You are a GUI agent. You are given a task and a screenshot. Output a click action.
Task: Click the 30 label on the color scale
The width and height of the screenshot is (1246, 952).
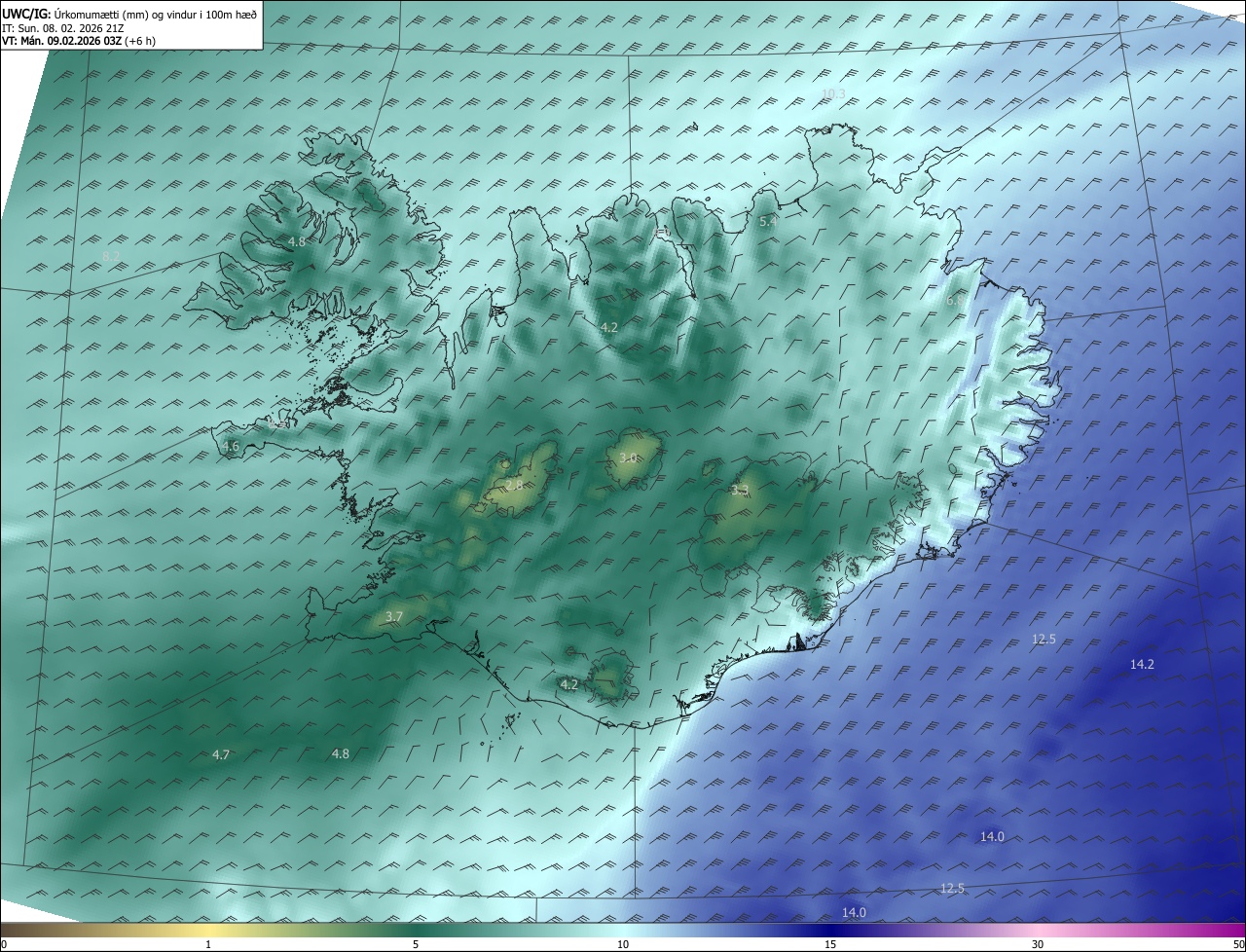coord(1038,945)
